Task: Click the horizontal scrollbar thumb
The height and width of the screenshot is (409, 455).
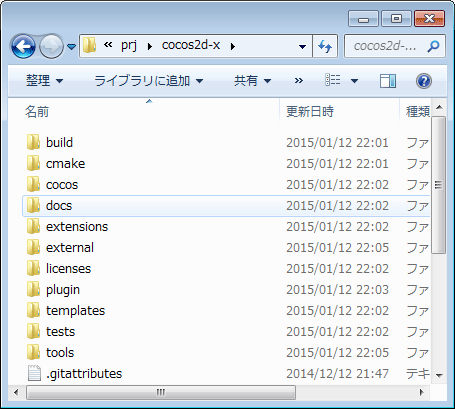Action: point(161,392)
